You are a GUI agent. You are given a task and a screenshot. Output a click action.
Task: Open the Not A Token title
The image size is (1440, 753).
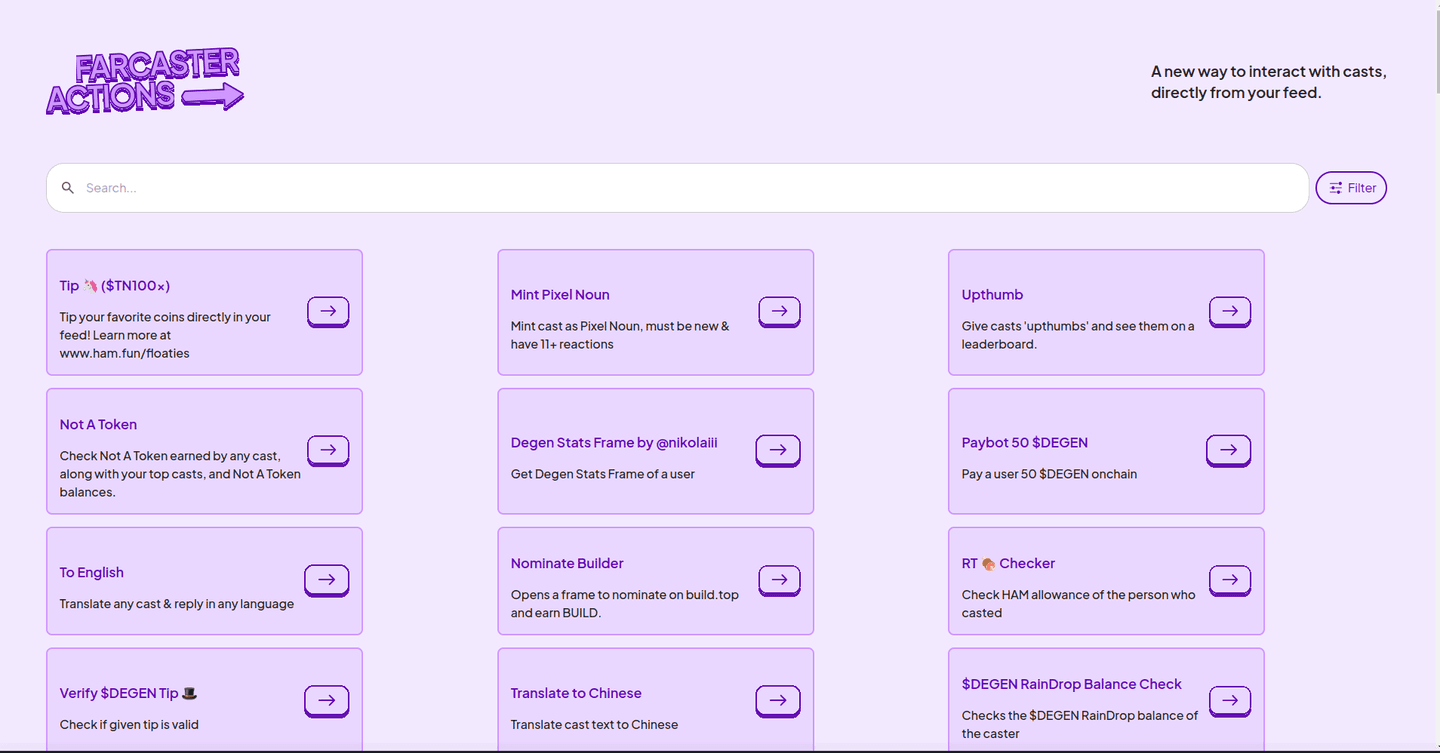click(98, 425)
